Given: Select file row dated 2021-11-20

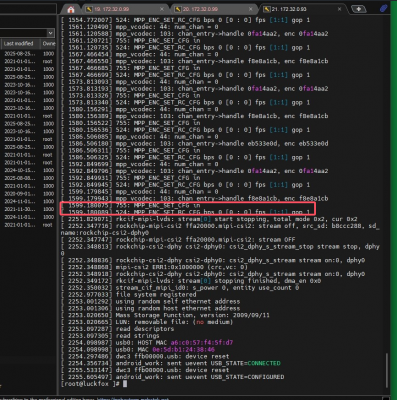Looking at the screenshot, I should coord(28,209).
